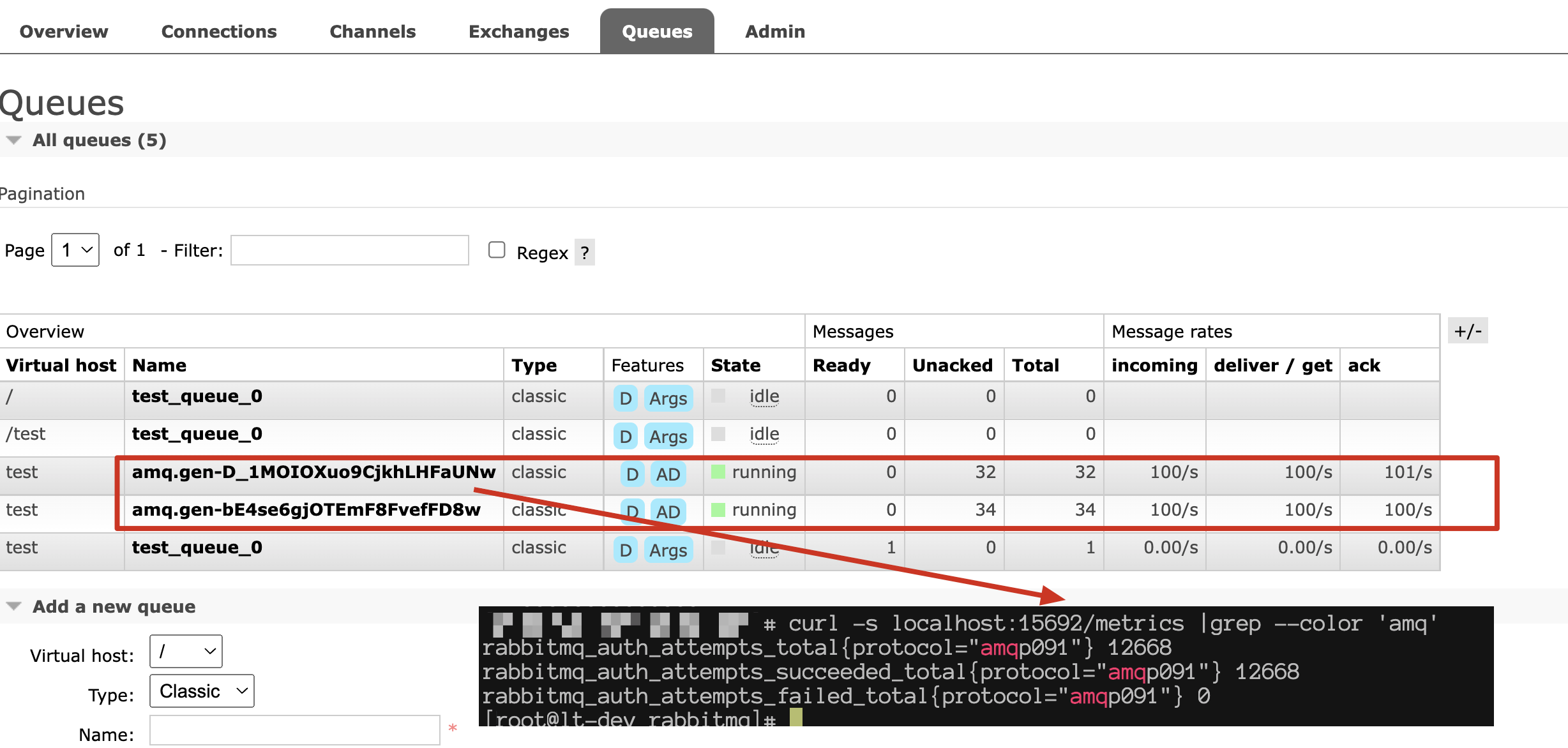This screenshot has width=1568, height=748.
Task: Open the Overview tab
Action: point(64,31)
